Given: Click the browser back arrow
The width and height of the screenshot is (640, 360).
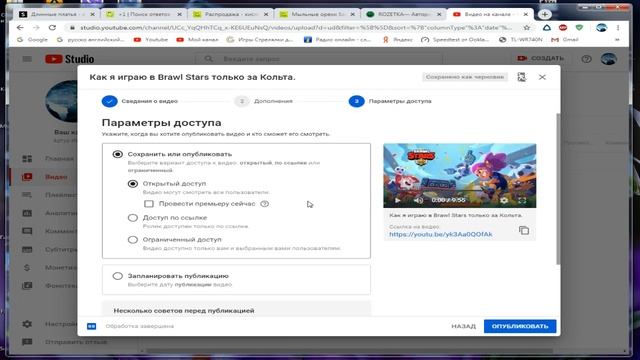Looking at the screenshot, I should (x=20, y=28).
